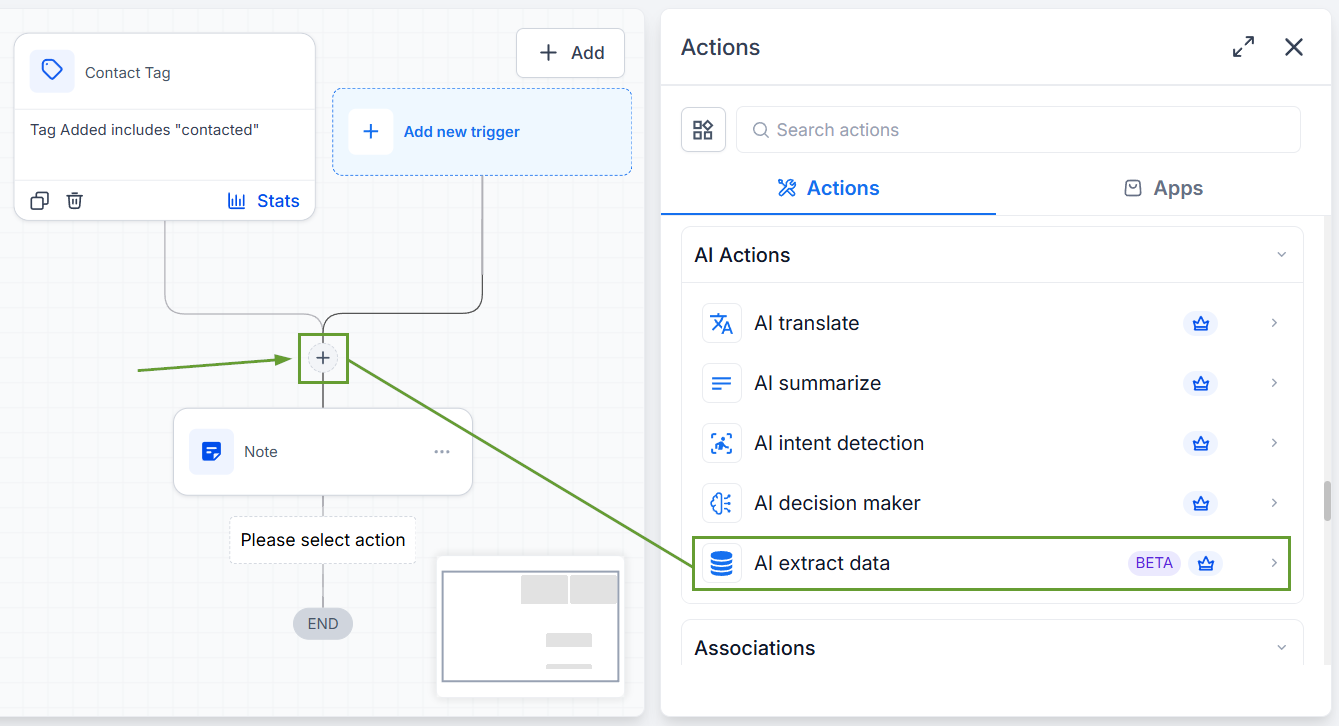Click the grid view icon beside search

[x=703, y=130]
